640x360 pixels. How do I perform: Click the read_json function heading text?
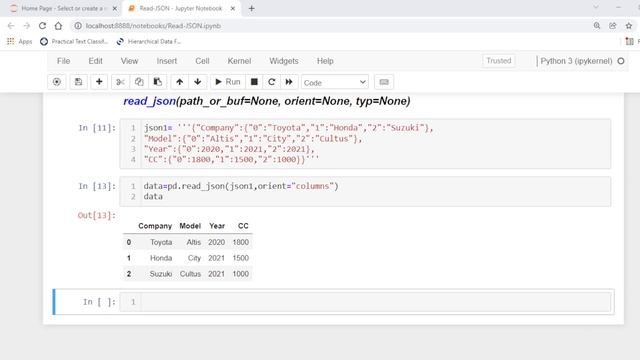267,101
